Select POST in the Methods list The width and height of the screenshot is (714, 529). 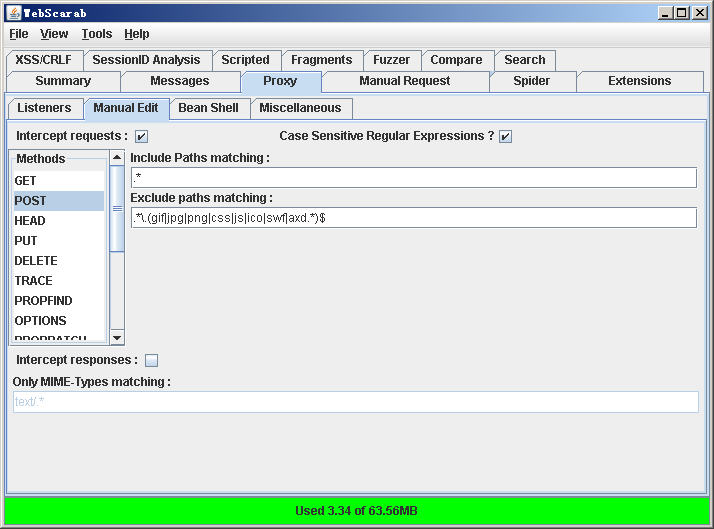(59, 201)
